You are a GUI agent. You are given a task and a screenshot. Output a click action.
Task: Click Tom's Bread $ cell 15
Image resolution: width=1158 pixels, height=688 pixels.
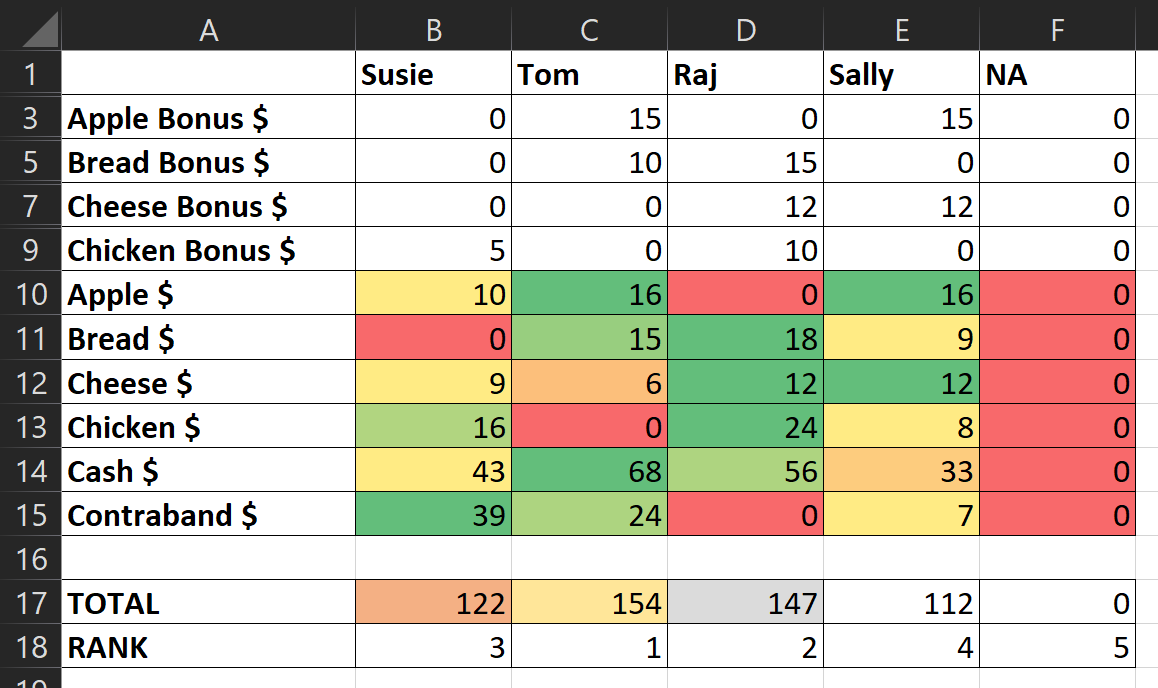click(x=589, y=338)
